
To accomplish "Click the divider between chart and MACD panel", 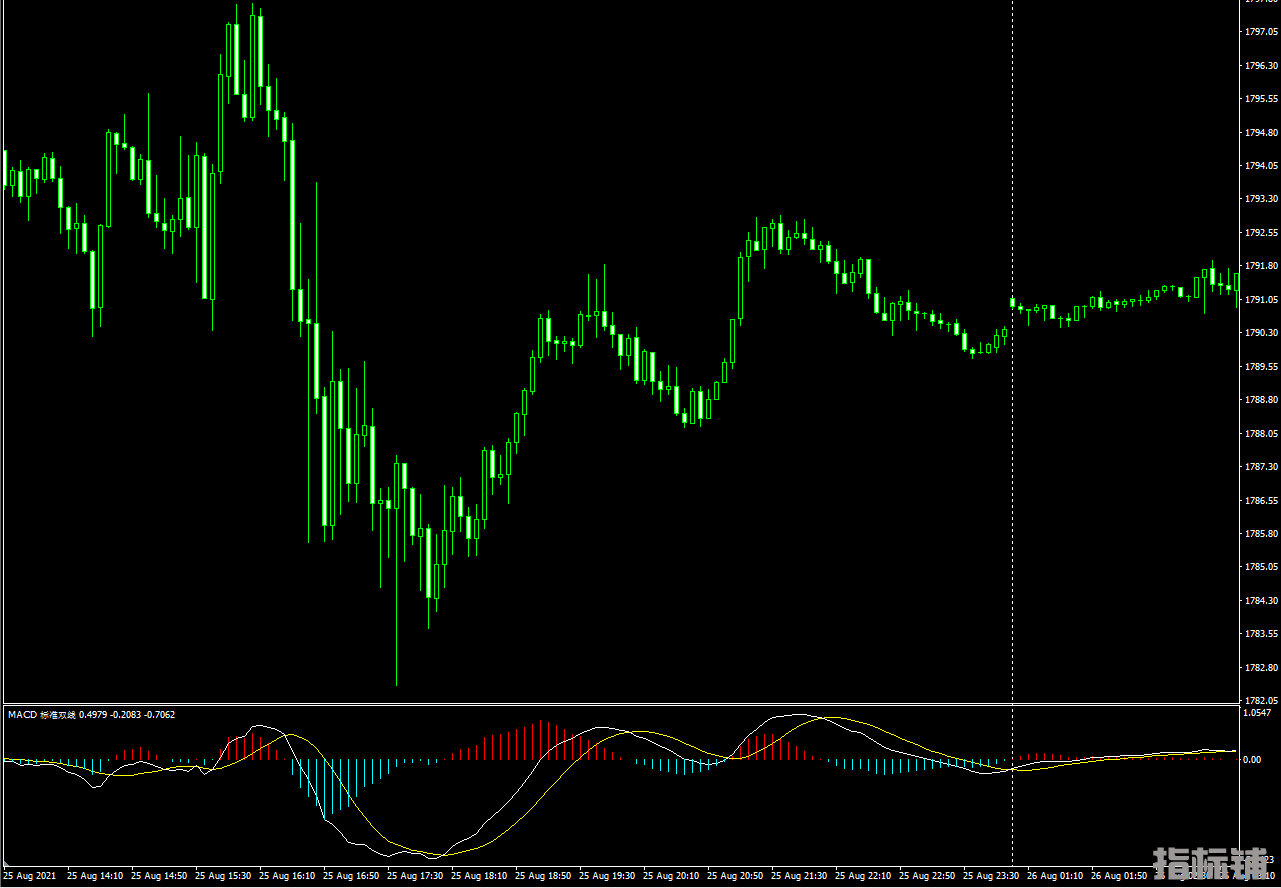I will point(620,704).
